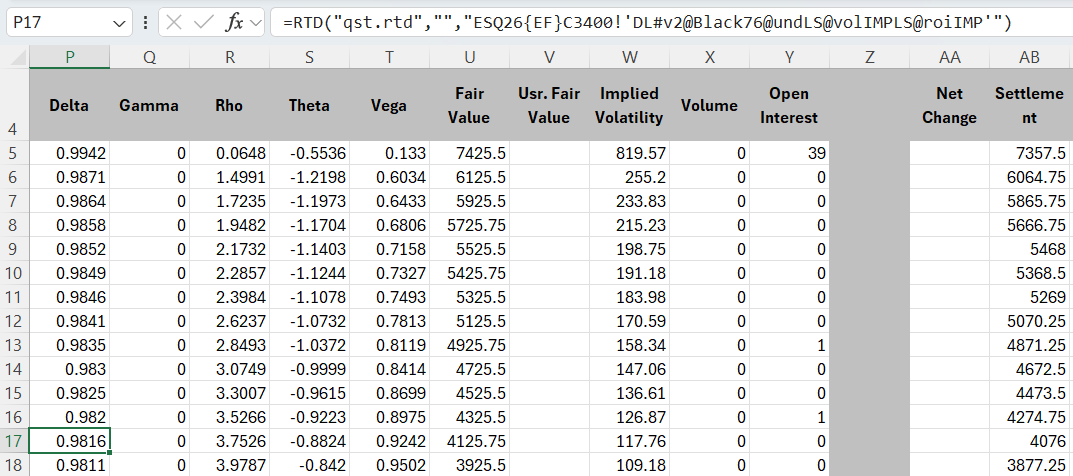Select Open Interest cell 39

[x=790, y=153]
